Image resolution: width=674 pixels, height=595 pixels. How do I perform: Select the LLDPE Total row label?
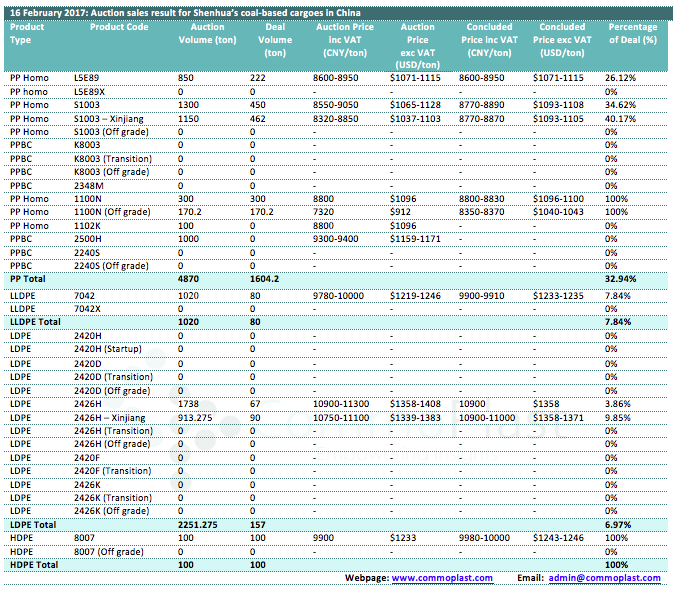coord(38,322)
